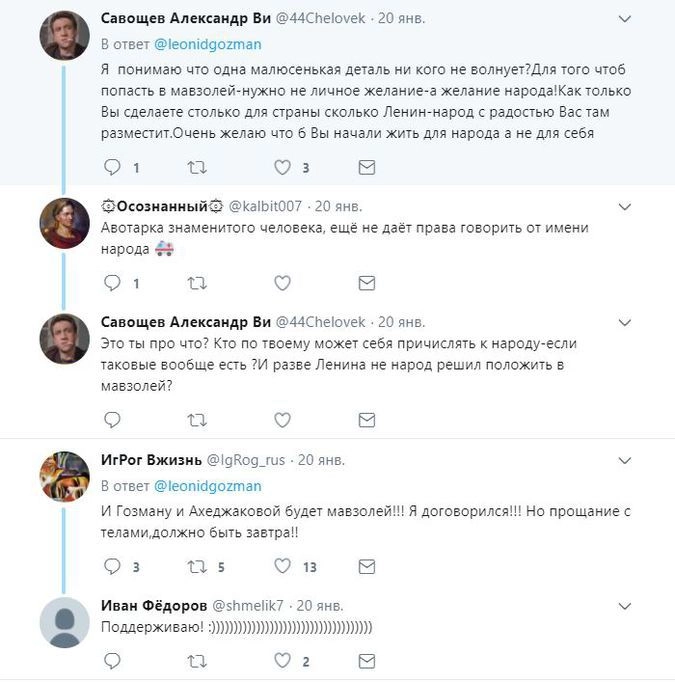Open the options chevron on Иван Фёдоров's tweet
This screenshot has width=675, height=682.
tap(625, 606)
